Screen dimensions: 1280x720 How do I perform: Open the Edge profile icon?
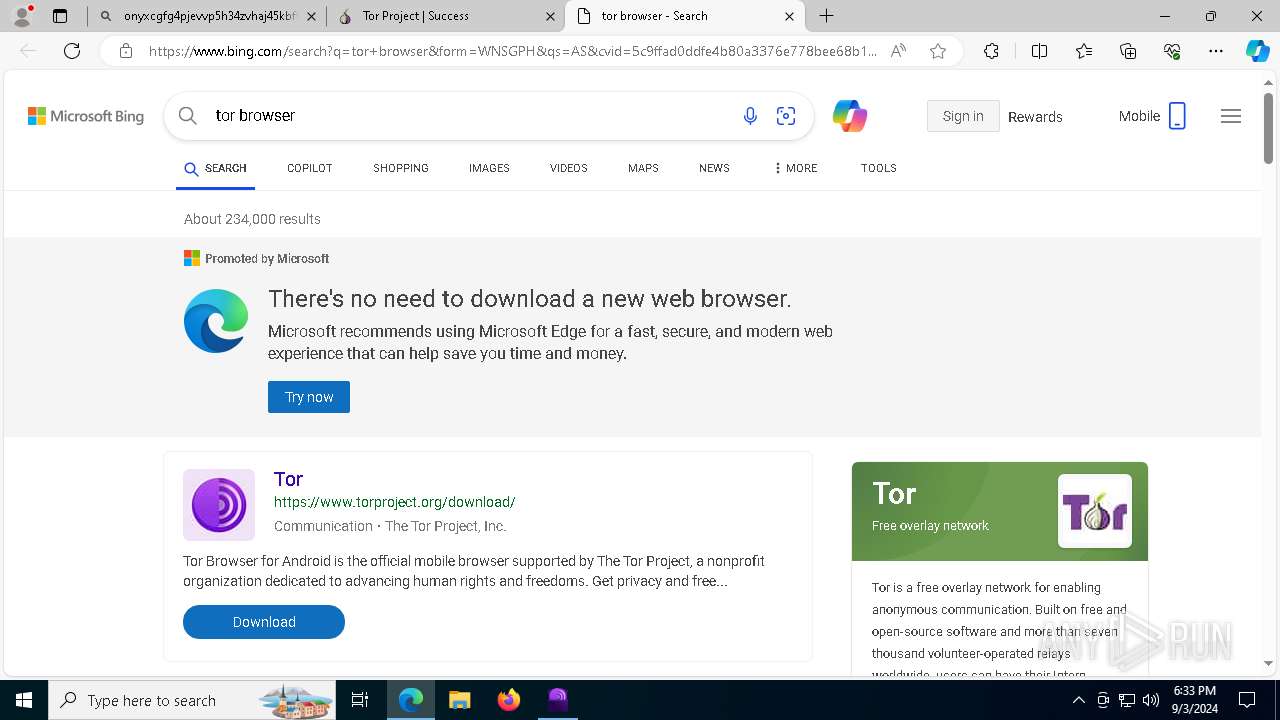[x=22, y=16]
